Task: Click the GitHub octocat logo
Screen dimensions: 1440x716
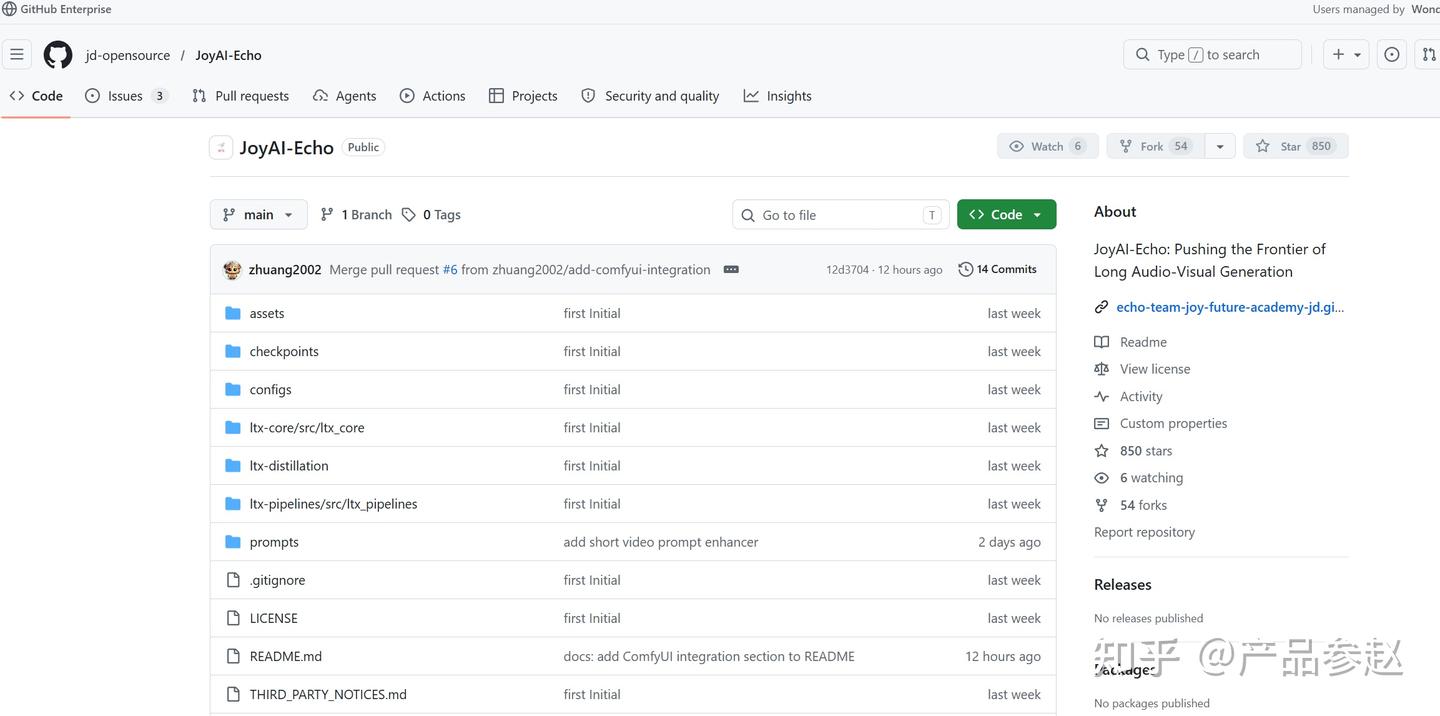Action: tap(58, 55)
